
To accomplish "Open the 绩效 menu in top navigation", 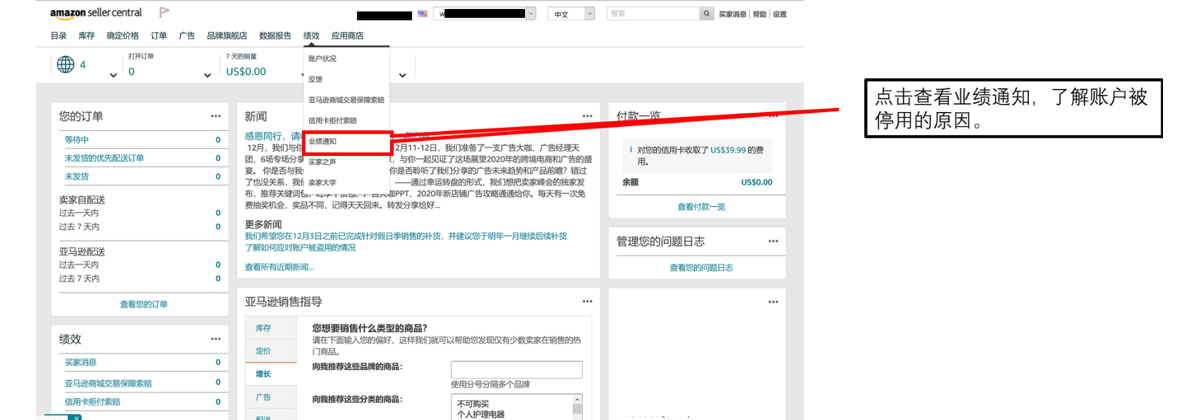I will click(312, 35).
